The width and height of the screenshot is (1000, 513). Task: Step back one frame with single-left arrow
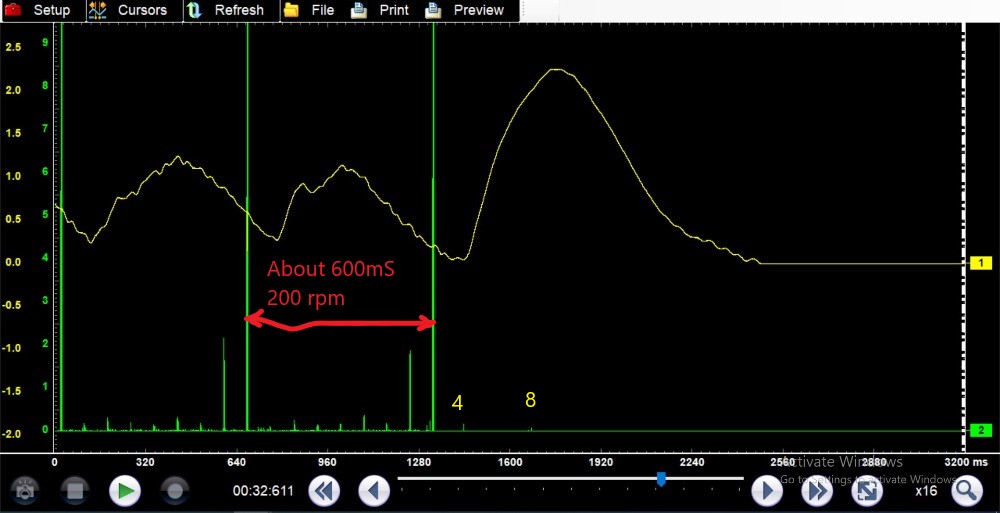[374, 491]
